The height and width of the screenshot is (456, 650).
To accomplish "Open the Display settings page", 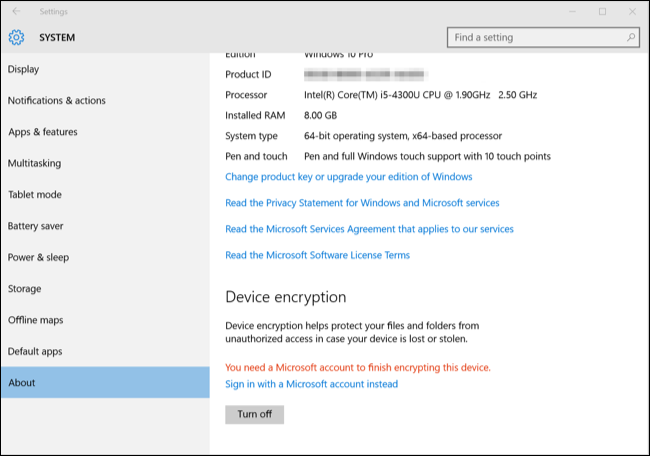I will click(x=24, y=69).
